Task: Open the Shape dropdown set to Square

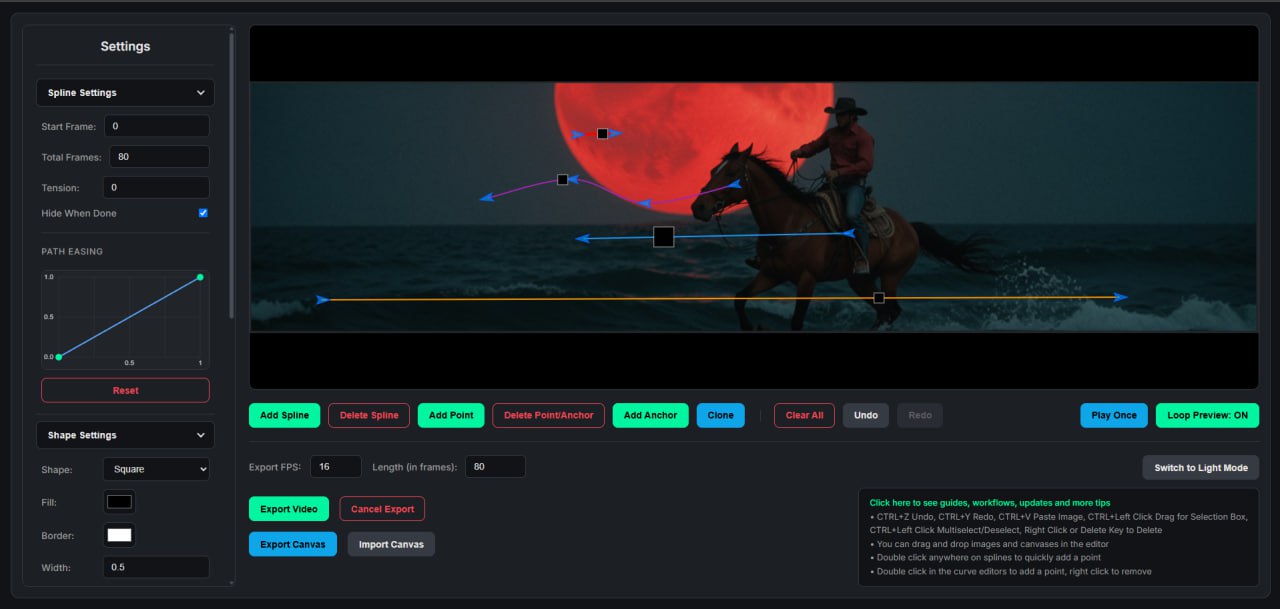Action: [x=156, y=469]
